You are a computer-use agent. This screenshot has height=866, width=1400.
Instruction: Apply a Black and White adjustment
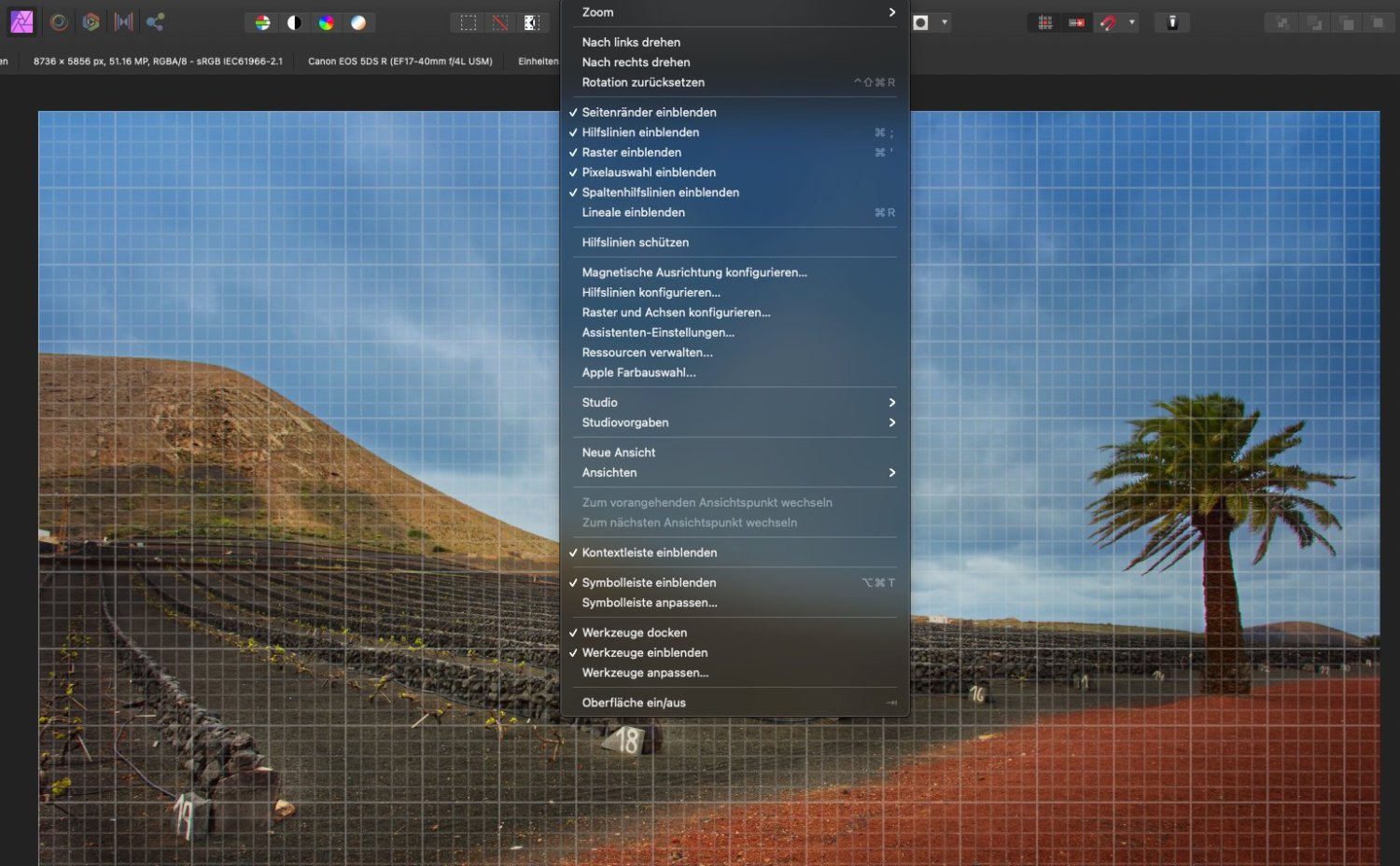295,21
